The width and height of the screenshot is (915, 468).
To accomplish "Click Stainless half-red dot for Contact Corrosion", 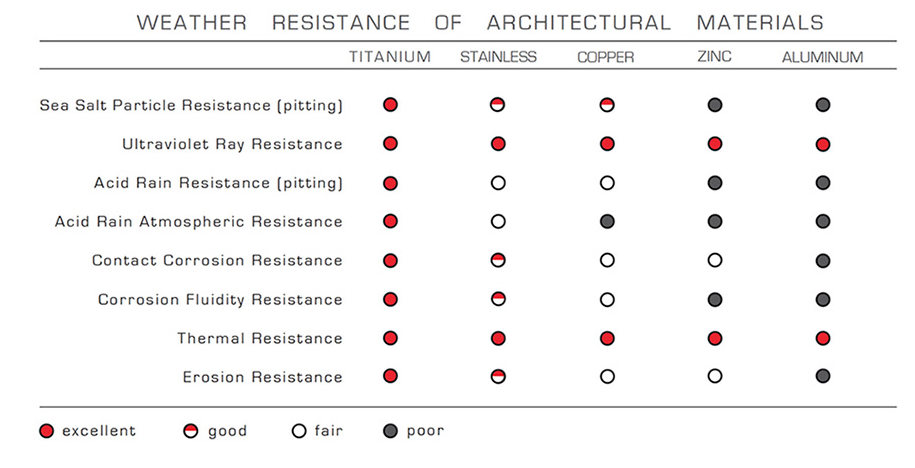I will click(x=498, y=261).
